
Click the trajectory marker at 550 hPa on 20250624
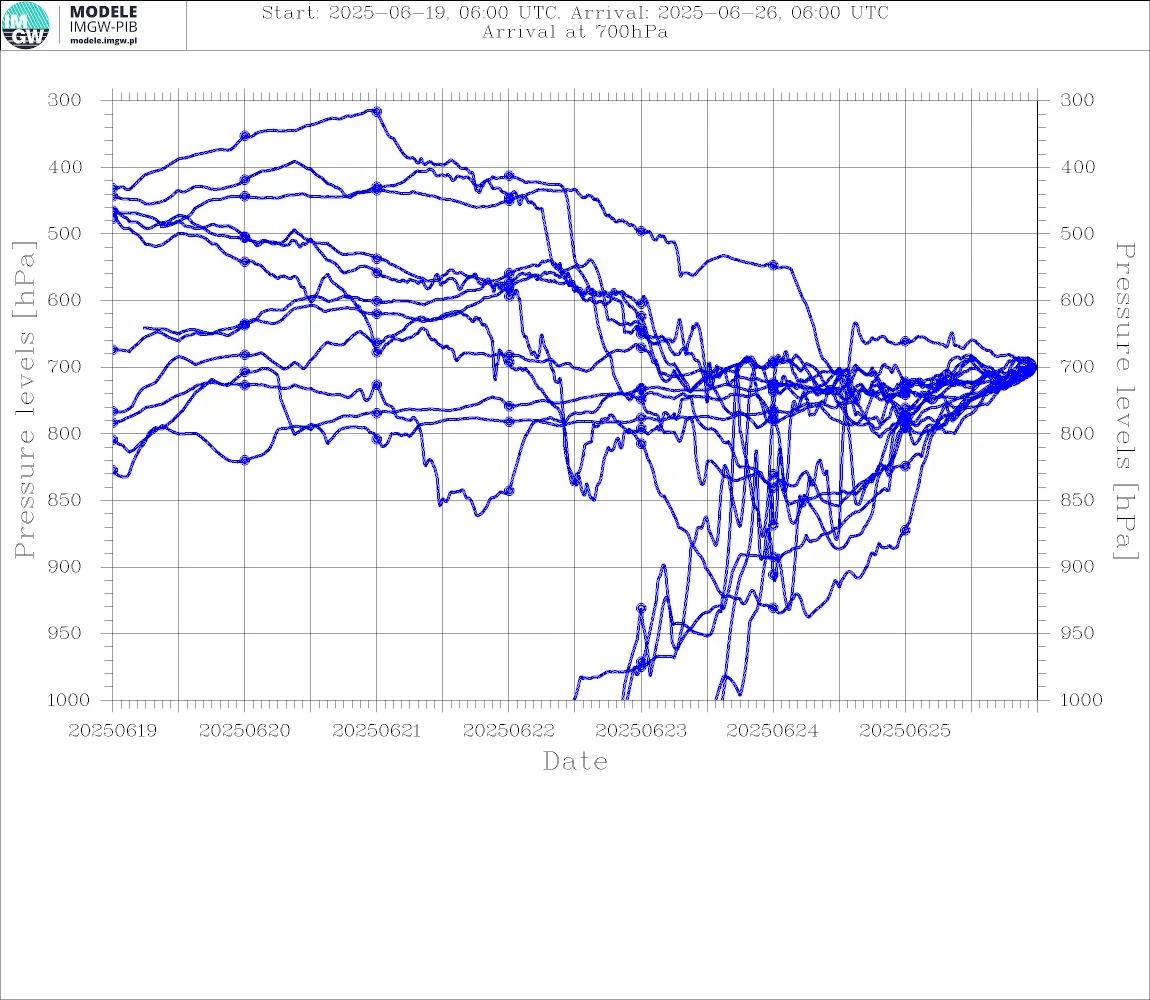click(x=773, y=265)
